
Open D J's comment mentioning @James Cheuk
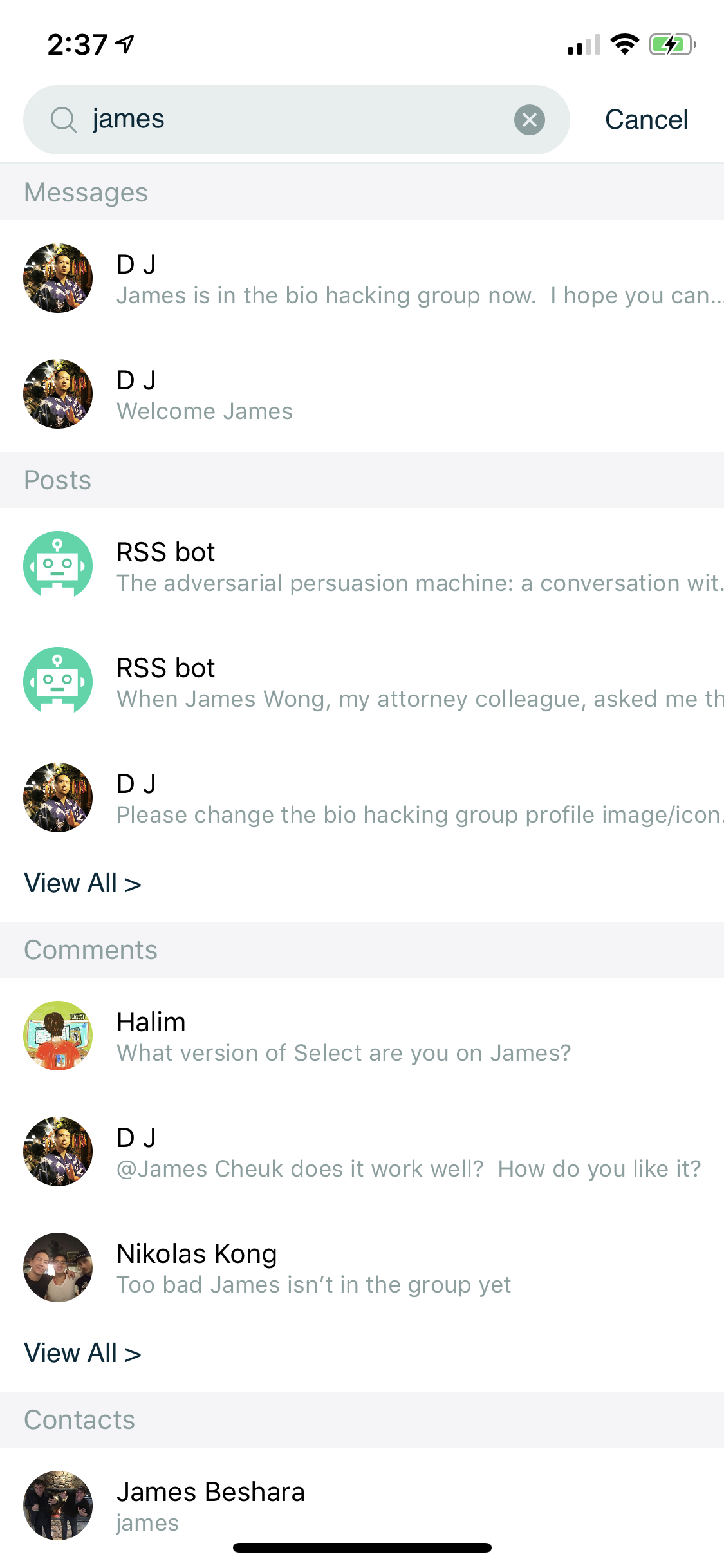coord(412,1153)
